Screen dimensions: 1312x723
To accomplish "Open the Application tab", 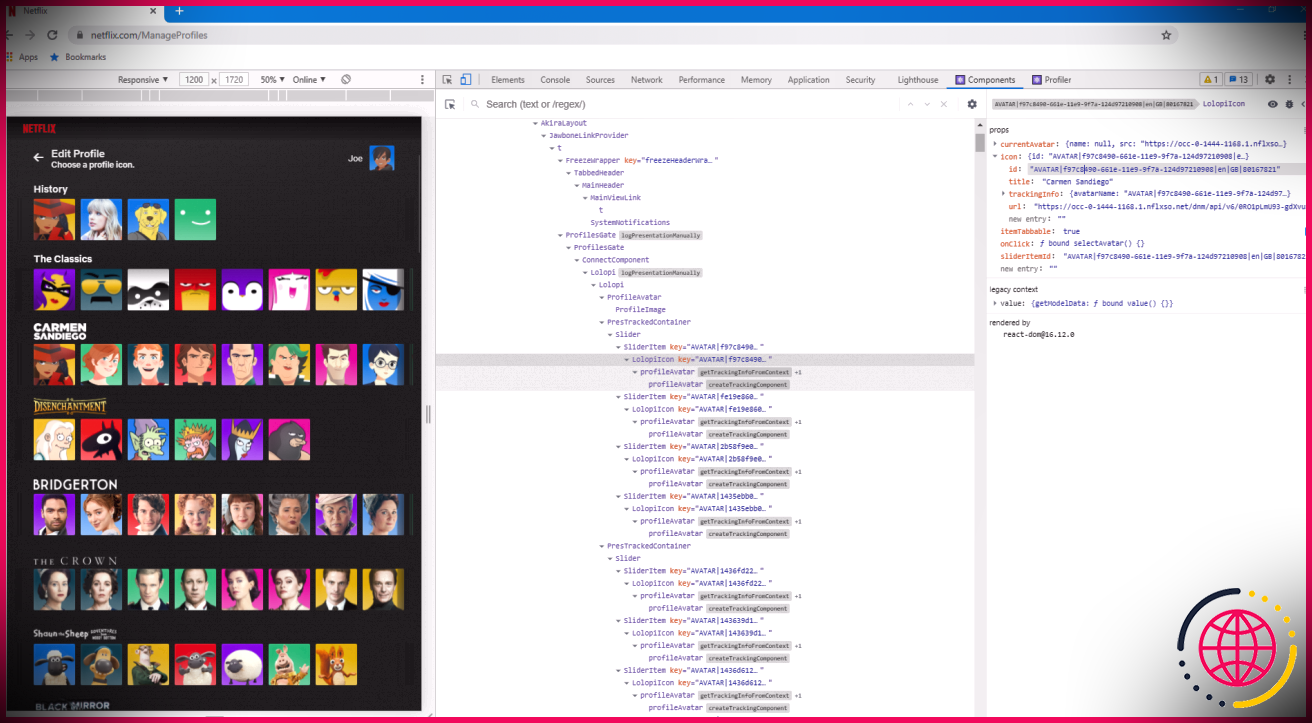I will coord(808,80).
